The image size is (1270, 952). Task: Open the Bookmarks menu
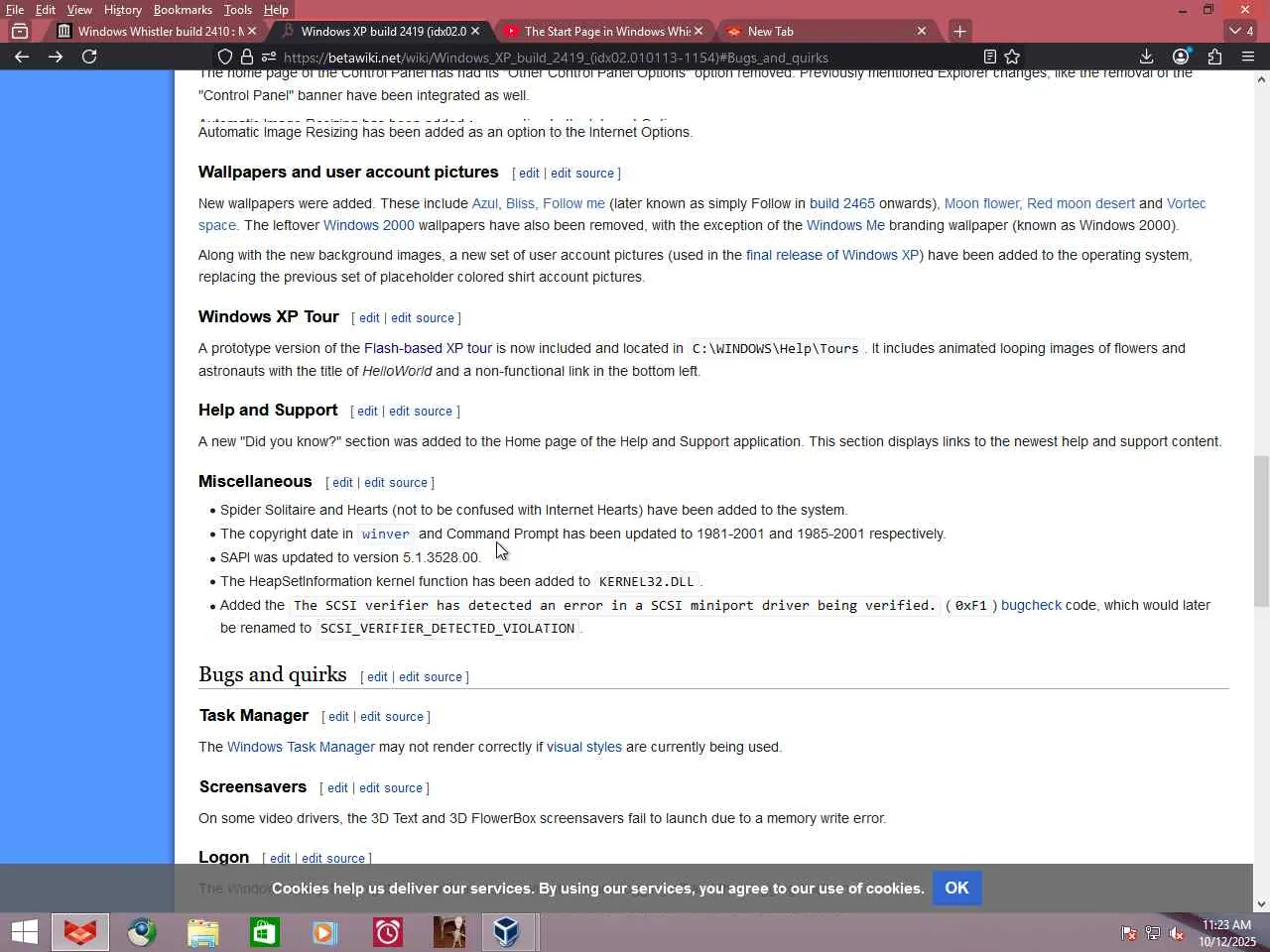[183, 10]
